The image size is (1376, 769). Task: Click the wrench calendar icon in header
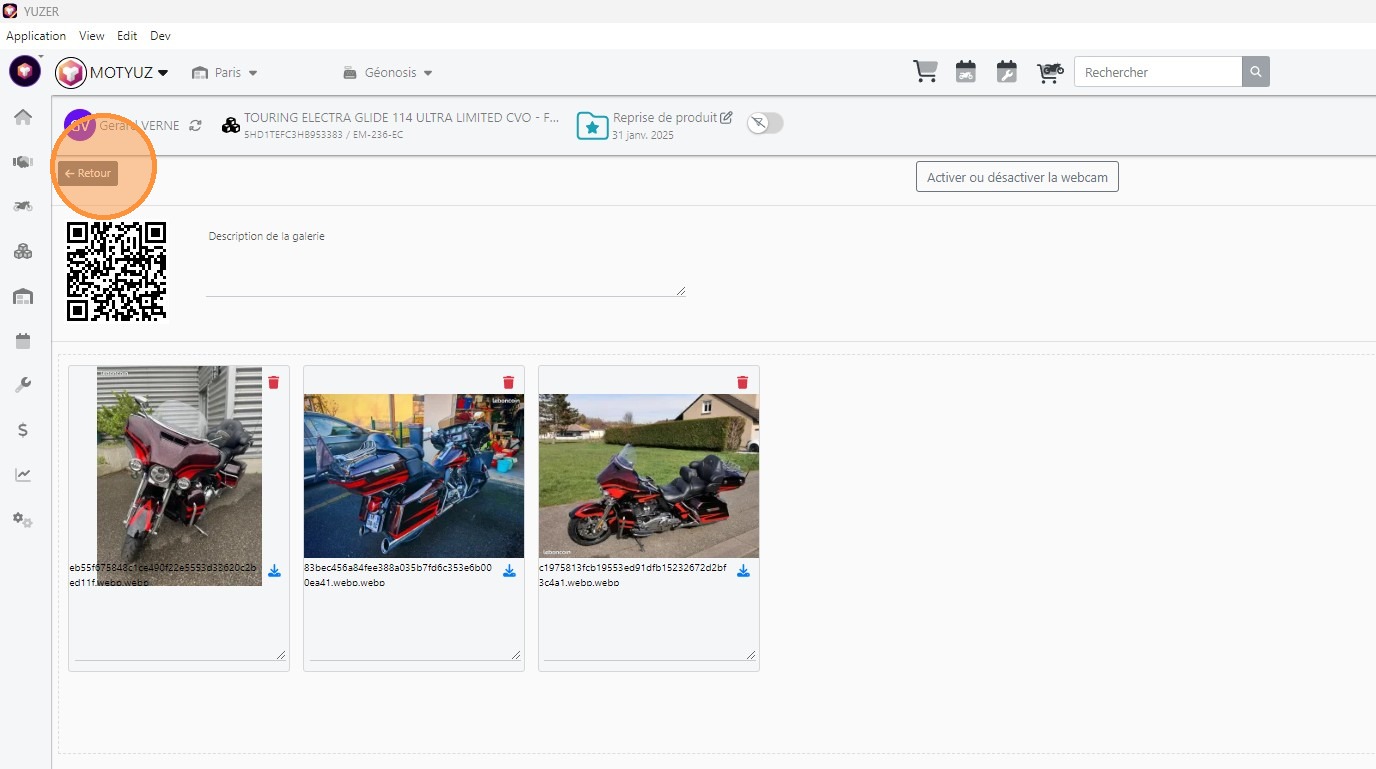coord(1007,72)
